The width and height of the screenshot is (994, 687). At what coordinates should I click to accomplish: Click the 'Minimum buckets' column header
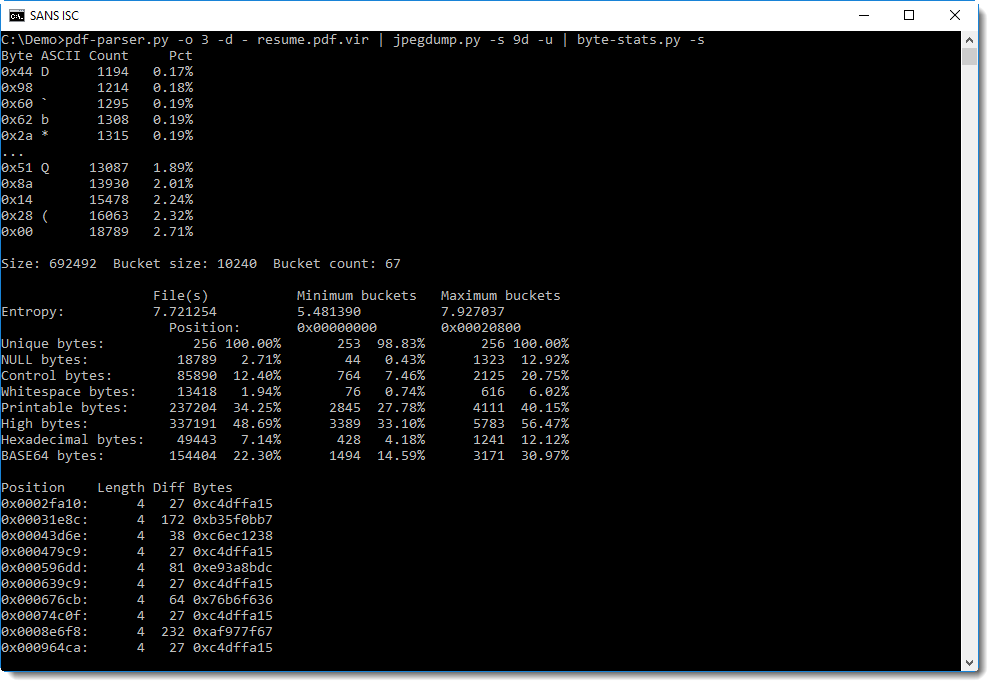(x=356, y=295)
